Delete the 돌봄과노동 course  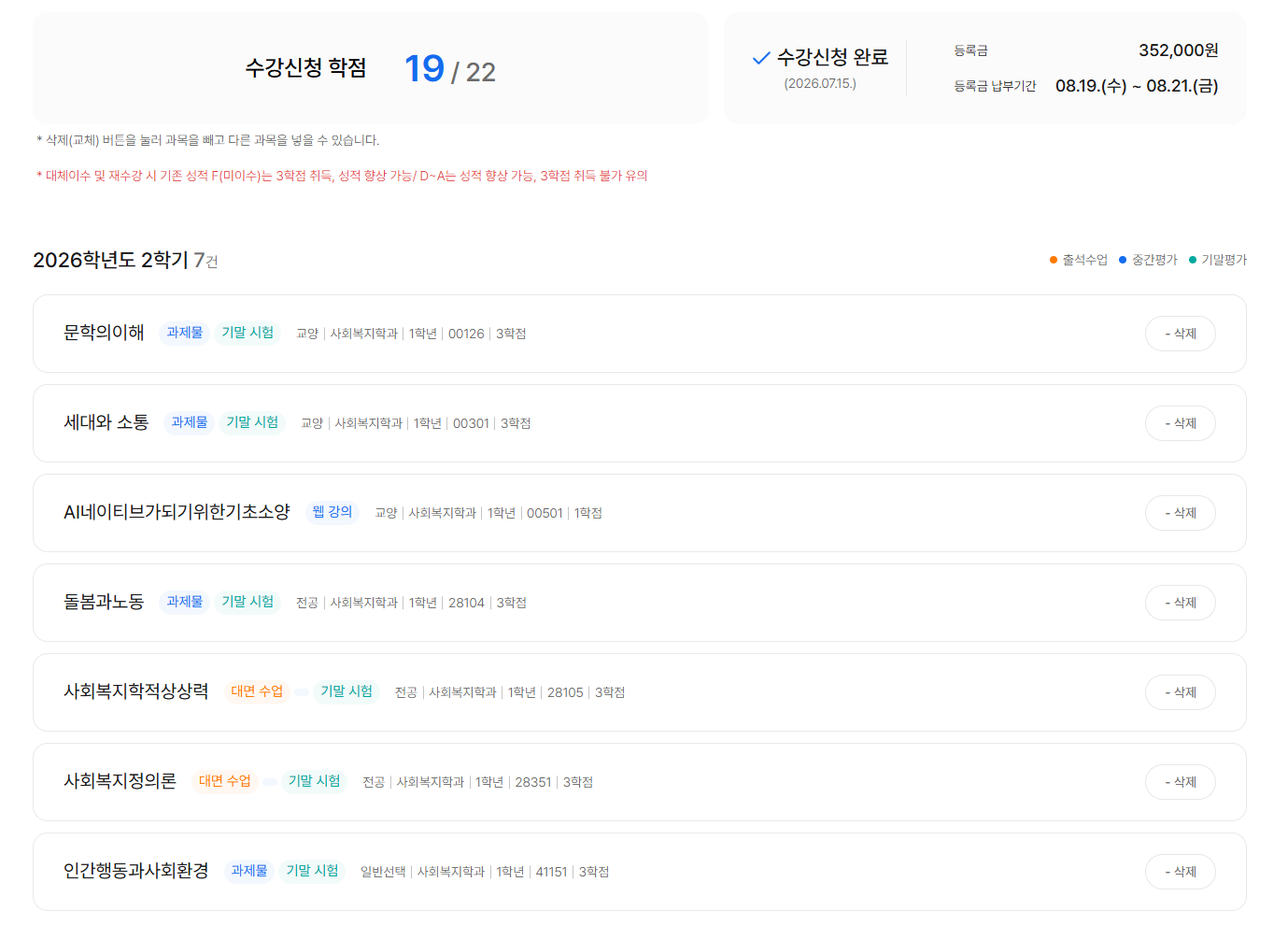coord(1180,603)
